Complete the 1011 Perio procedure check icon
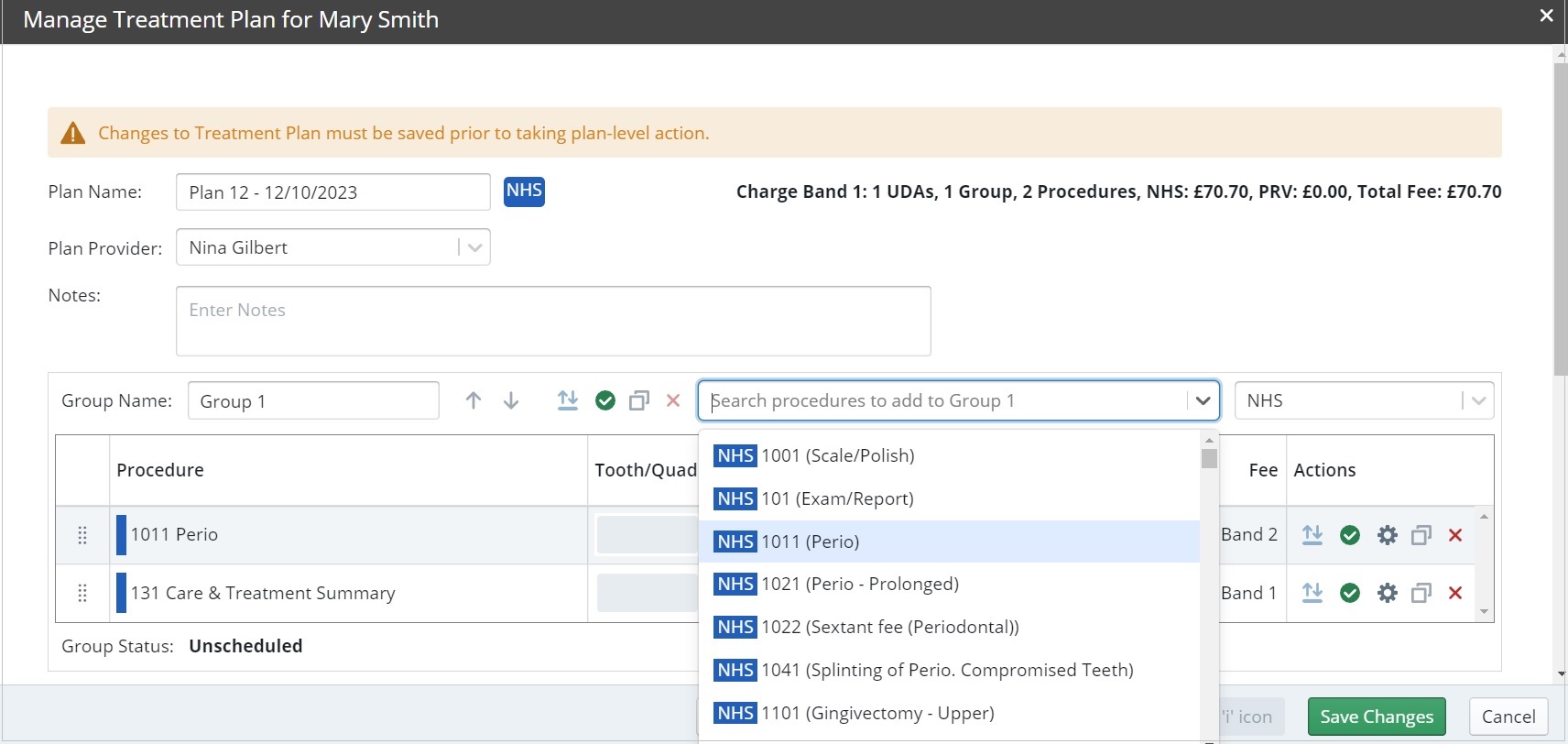Viewport: 1568px width, 744px height. point(1350,534)
